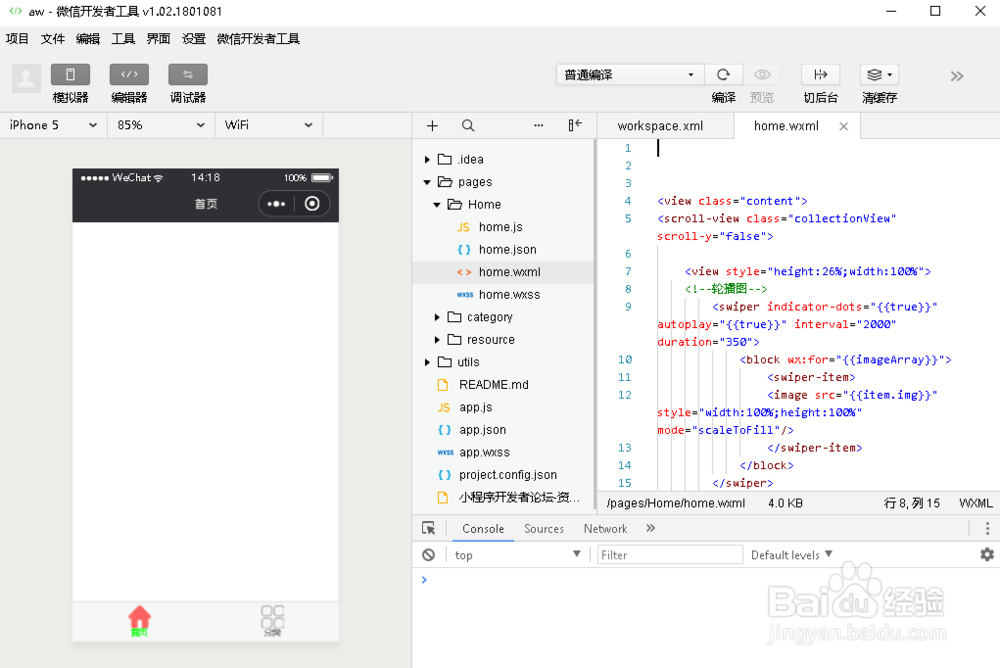Switch to the Network tab
Screen dimensions: 1000x668
click(605, 529)
